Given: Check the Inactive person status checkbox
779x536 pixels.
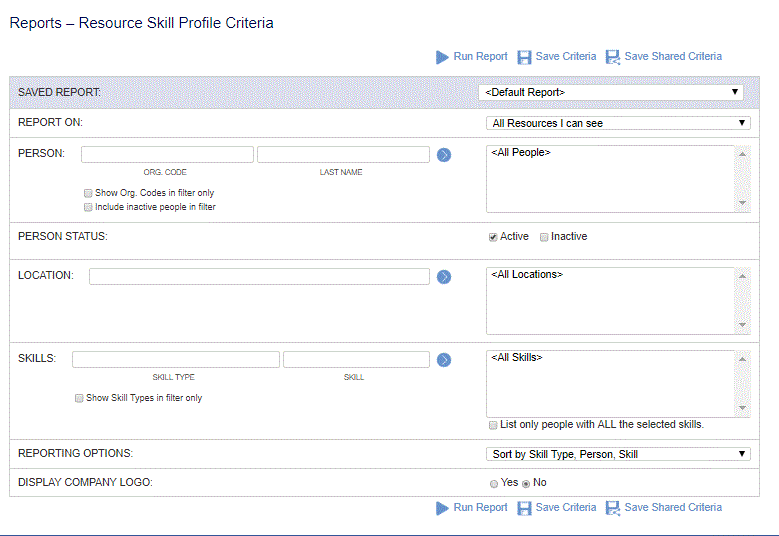Looking at the screenshot, I should 544,237.
